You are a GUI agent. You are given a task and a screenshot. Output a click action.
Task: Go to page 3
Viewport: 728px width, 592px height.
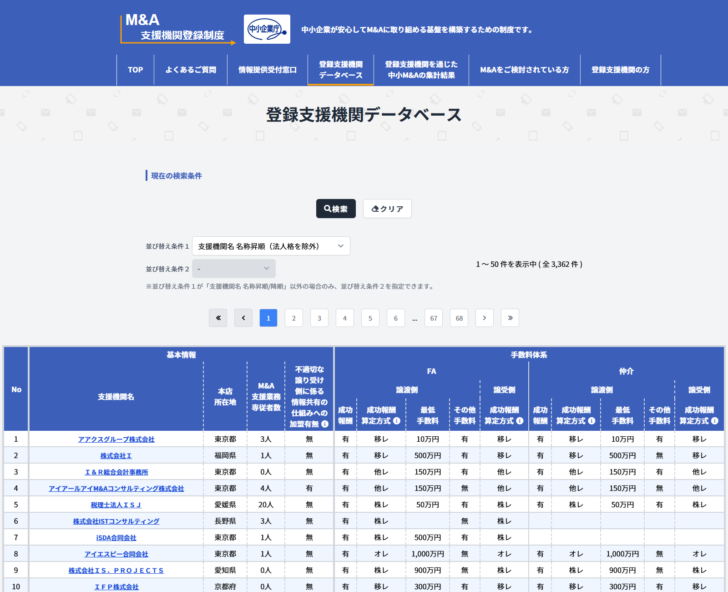(x=319, y=318)
